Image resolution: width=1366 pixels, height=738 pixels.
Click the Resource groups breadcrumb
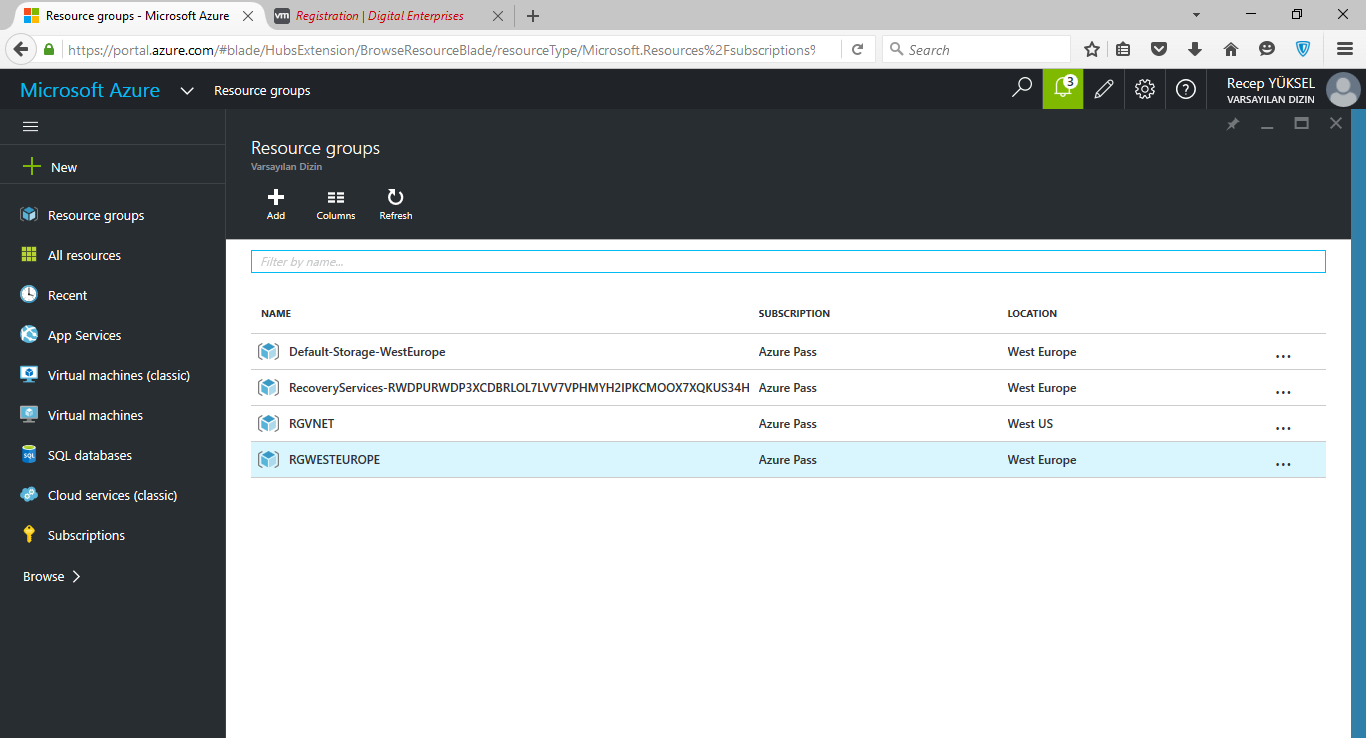coord(262,90)
